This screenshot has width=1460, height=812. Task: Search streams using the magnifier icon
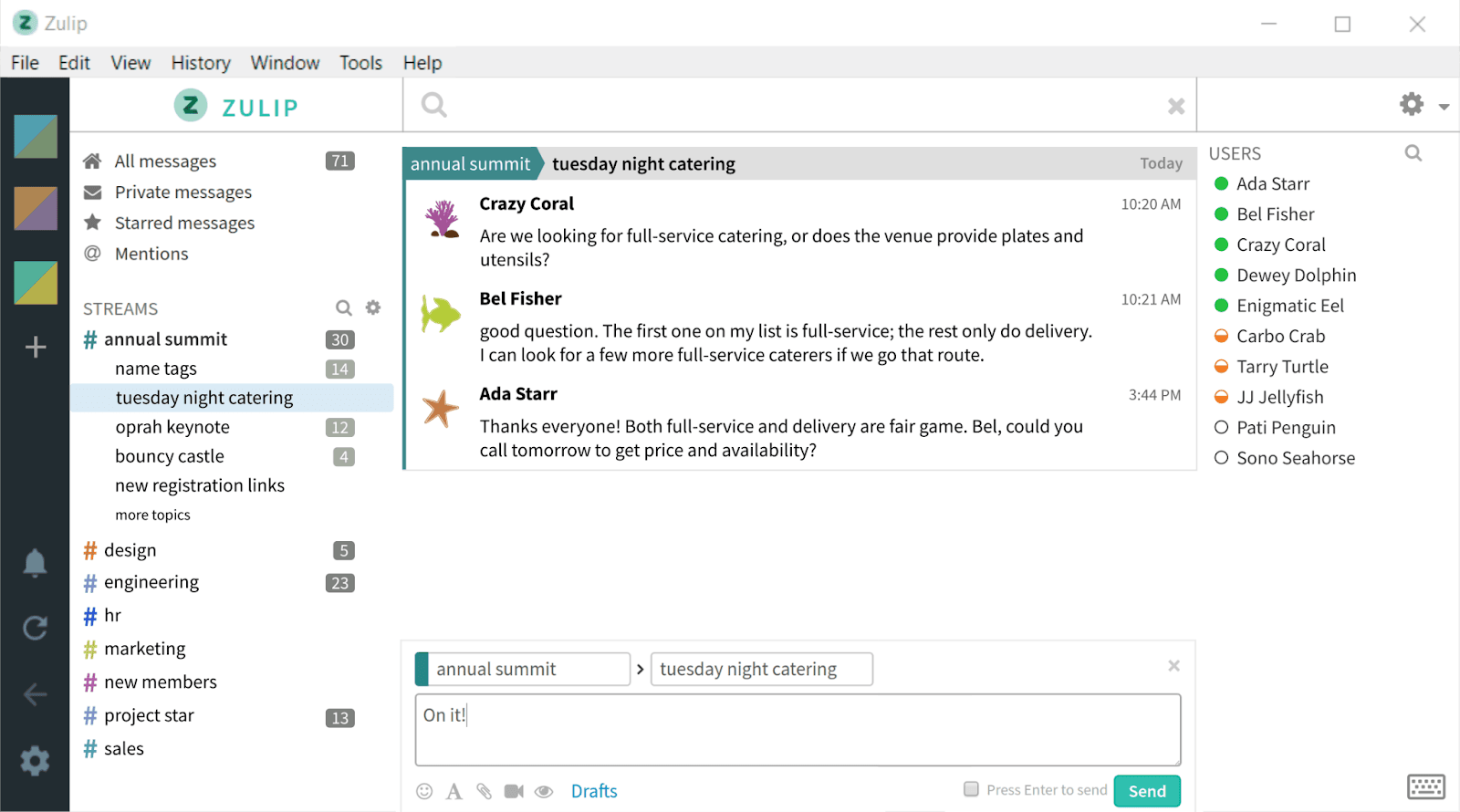pyautogui.click(x=344, y=308)
